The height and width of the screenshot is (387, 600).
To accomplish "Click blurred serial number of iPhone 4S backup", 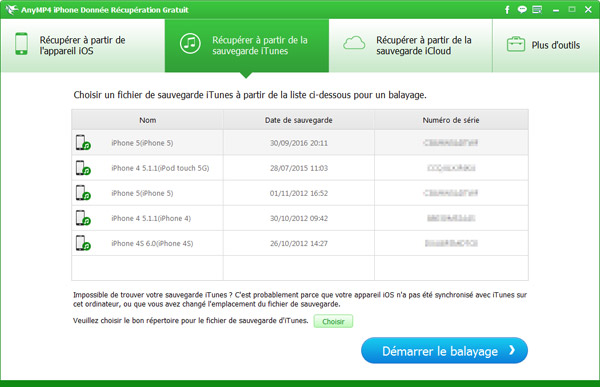I will click(x=451, y=243).
